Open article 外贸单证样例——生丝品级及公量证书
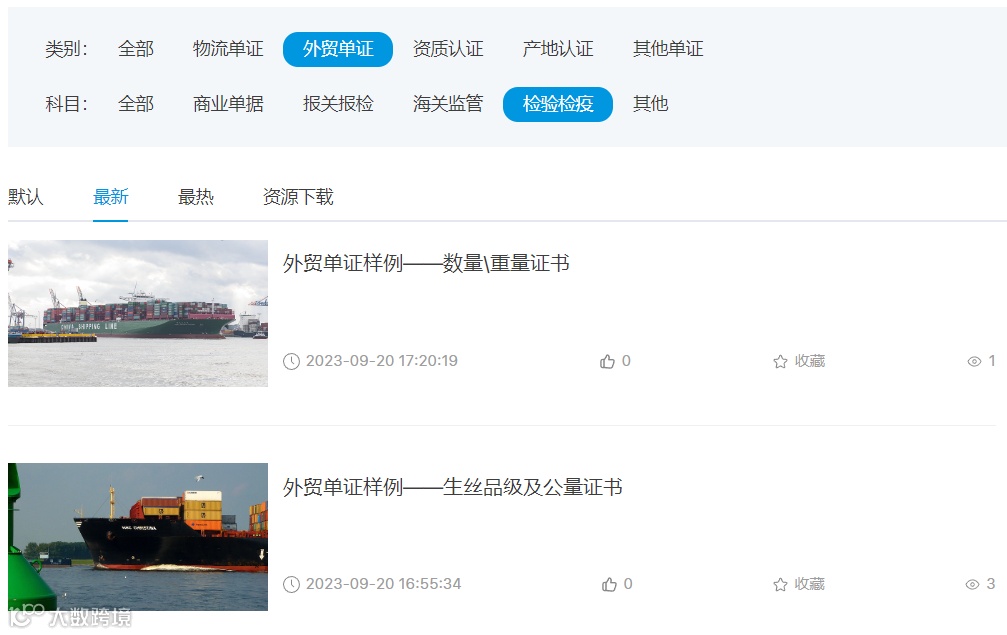Viewport: 1007px width, 635px height. coord(452,487)
